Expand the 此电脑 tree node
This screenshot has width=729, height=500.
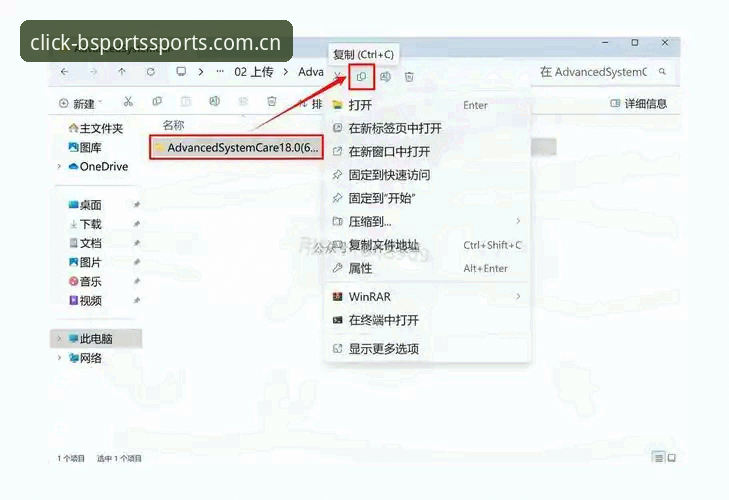pos(59,339)
